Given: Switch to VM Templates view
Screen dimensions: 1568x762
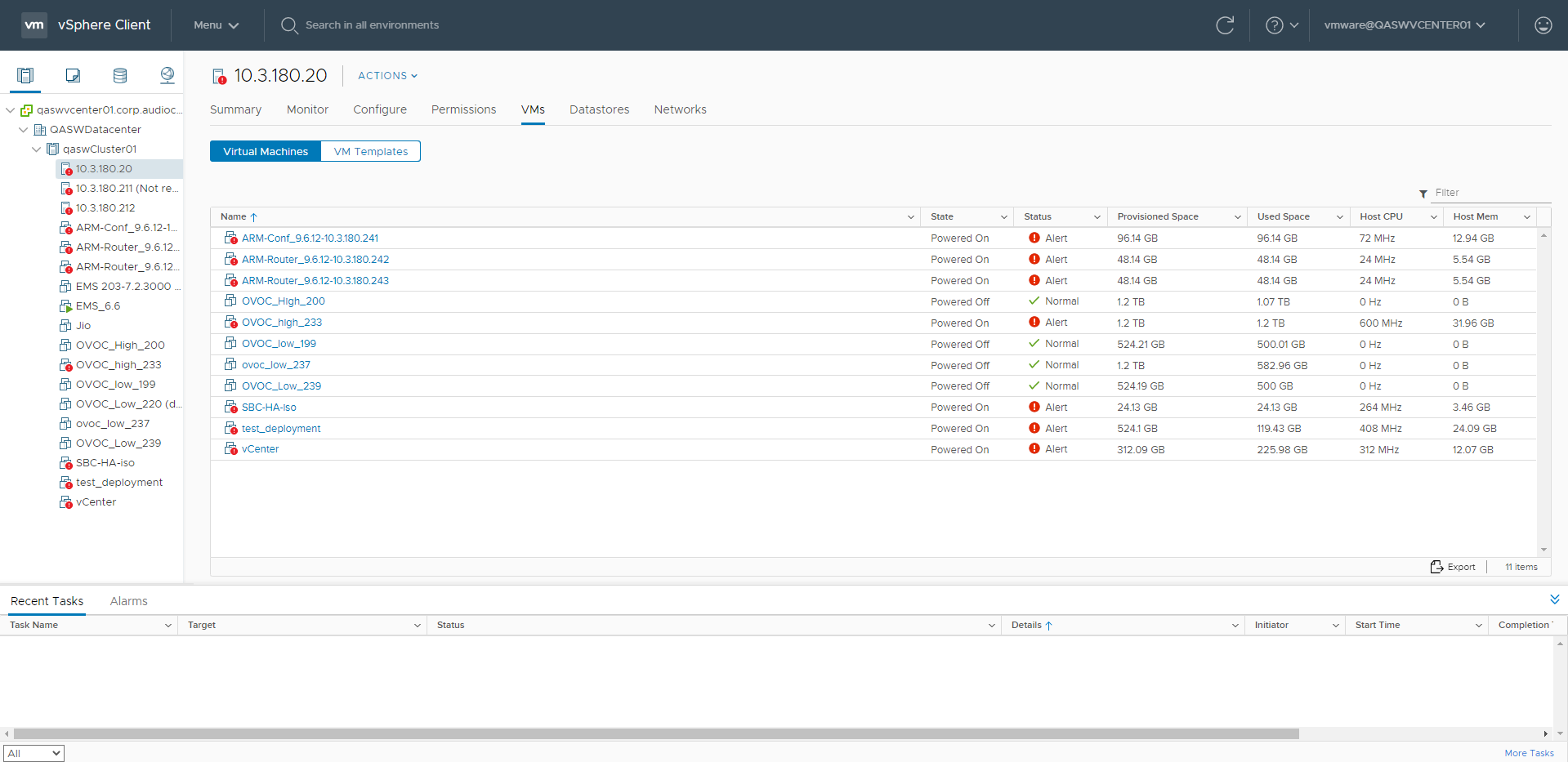Looking at the screenshot, I should 370,151.
